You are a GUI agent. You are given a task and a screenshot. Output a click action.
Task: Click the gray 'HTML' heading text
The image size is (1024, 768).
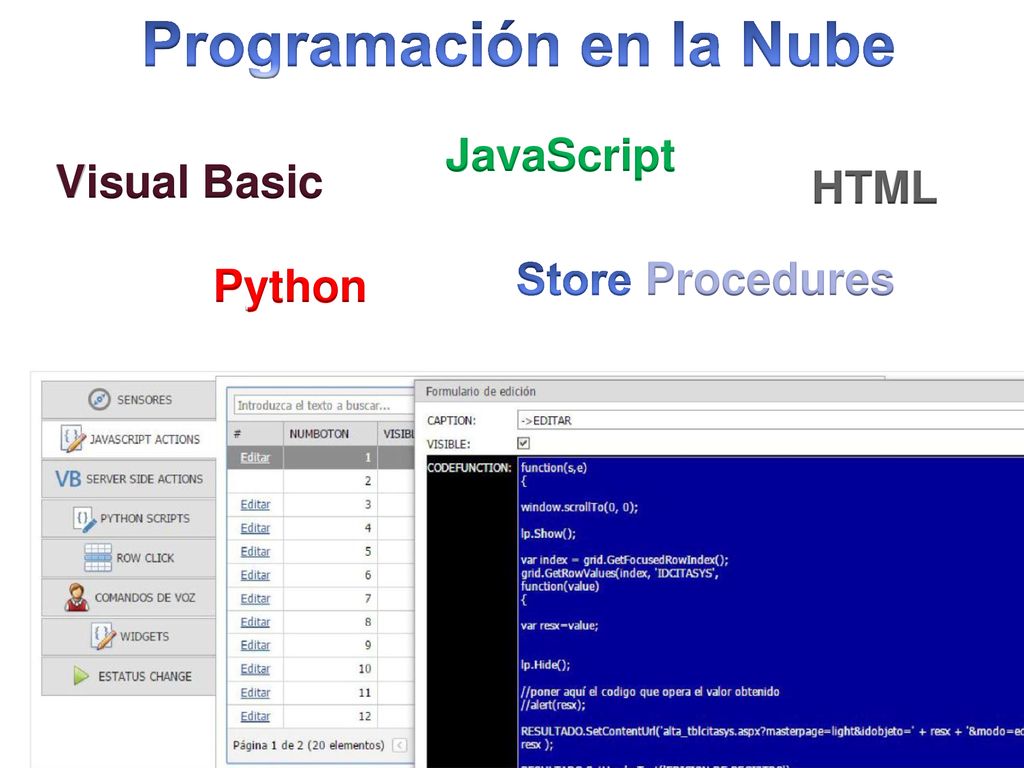point(874,187)
